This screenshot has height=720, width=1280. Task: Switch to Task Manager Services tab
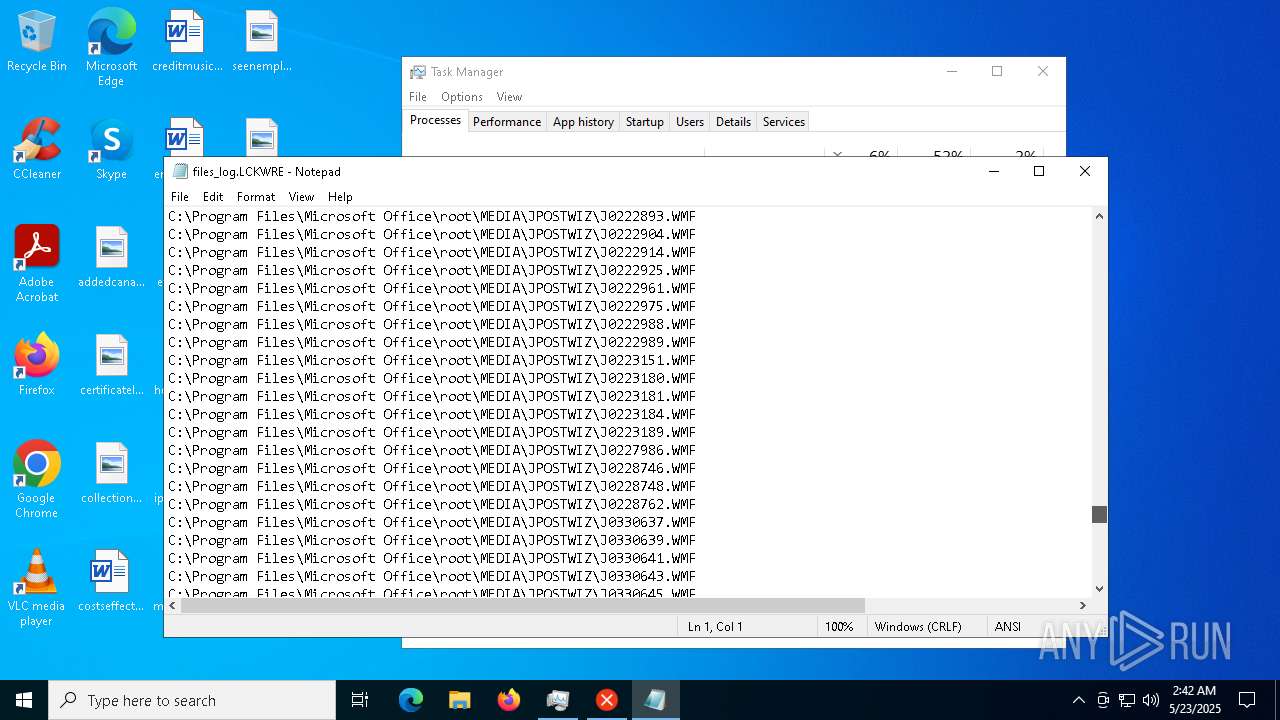[784, 122]
